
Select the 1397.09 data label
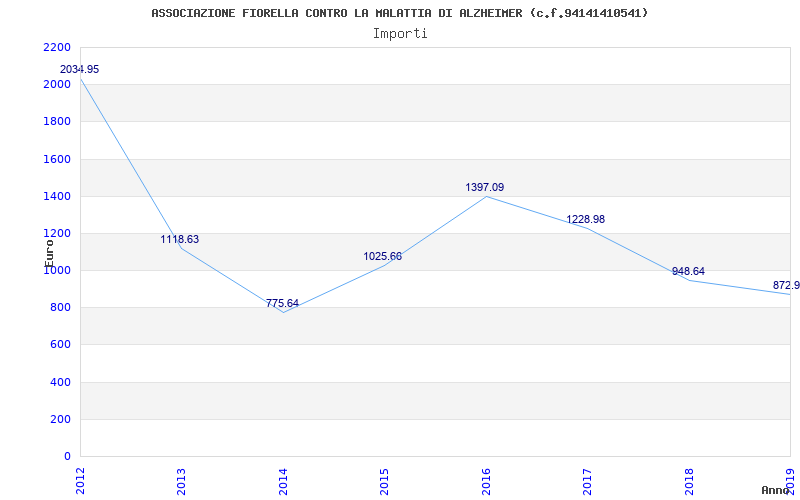tap(485, 187)
